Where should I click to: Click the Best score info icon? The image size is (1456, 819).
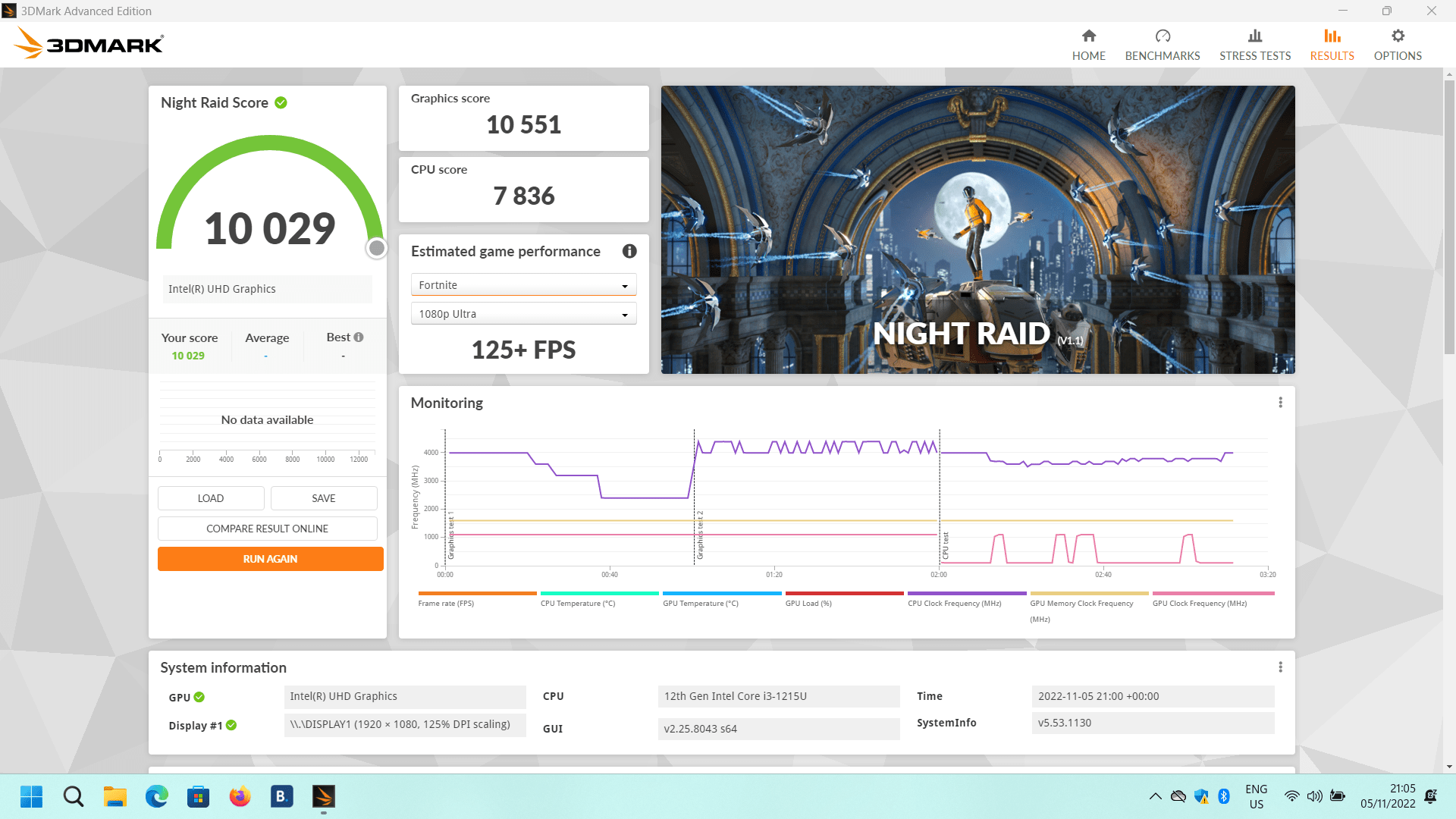(359, 337)
